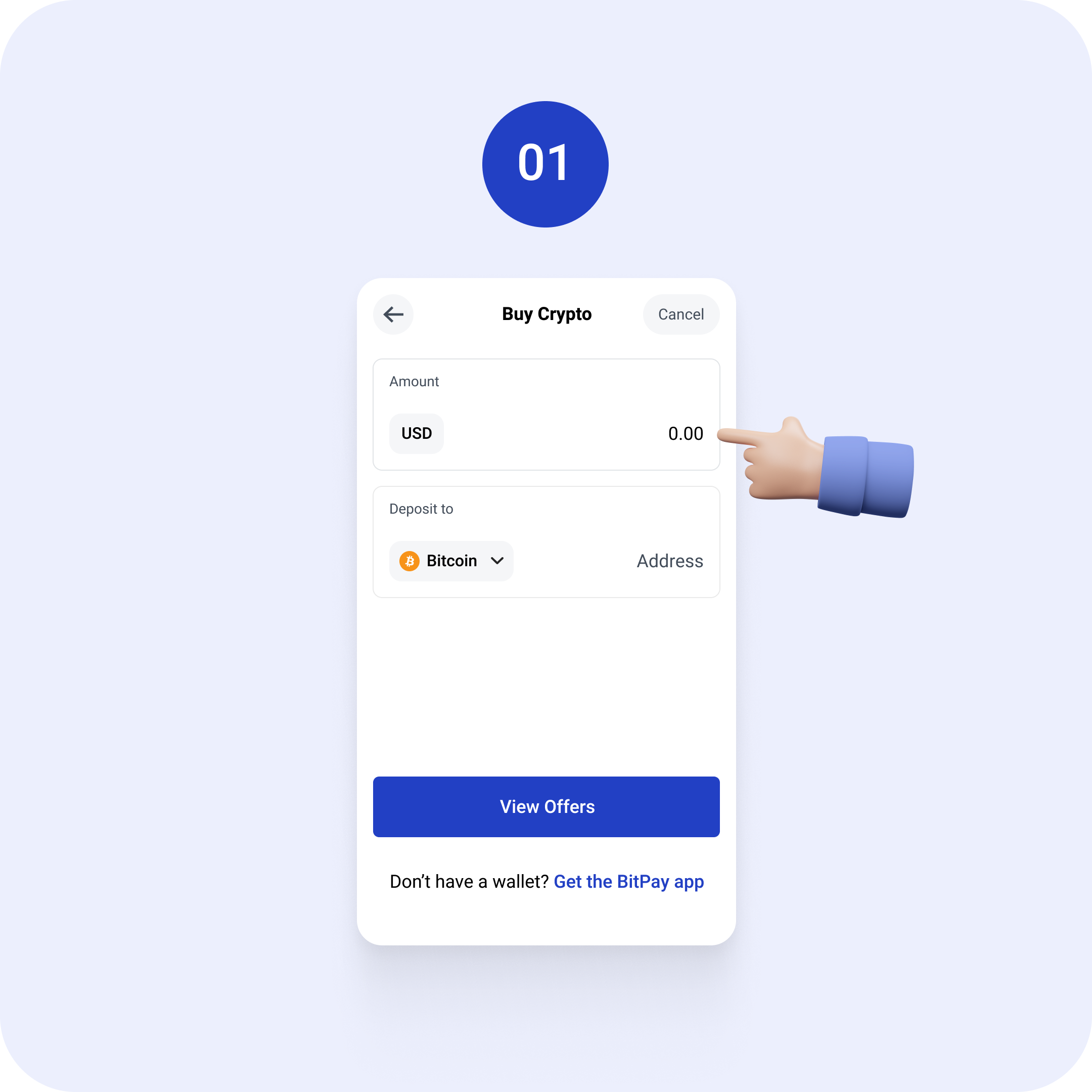
Task: Toggle the deposit address field
Action: click(x=668, y=560)
